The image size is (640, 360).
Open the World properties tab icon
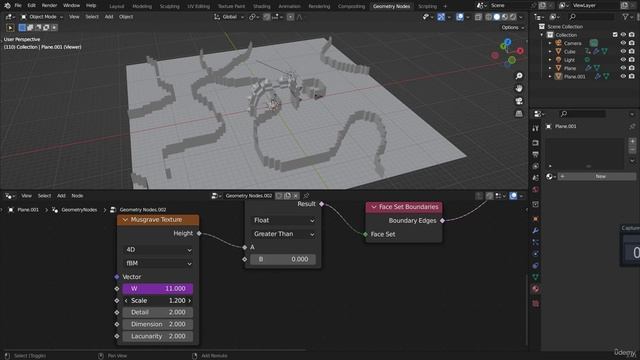(536, 189)
